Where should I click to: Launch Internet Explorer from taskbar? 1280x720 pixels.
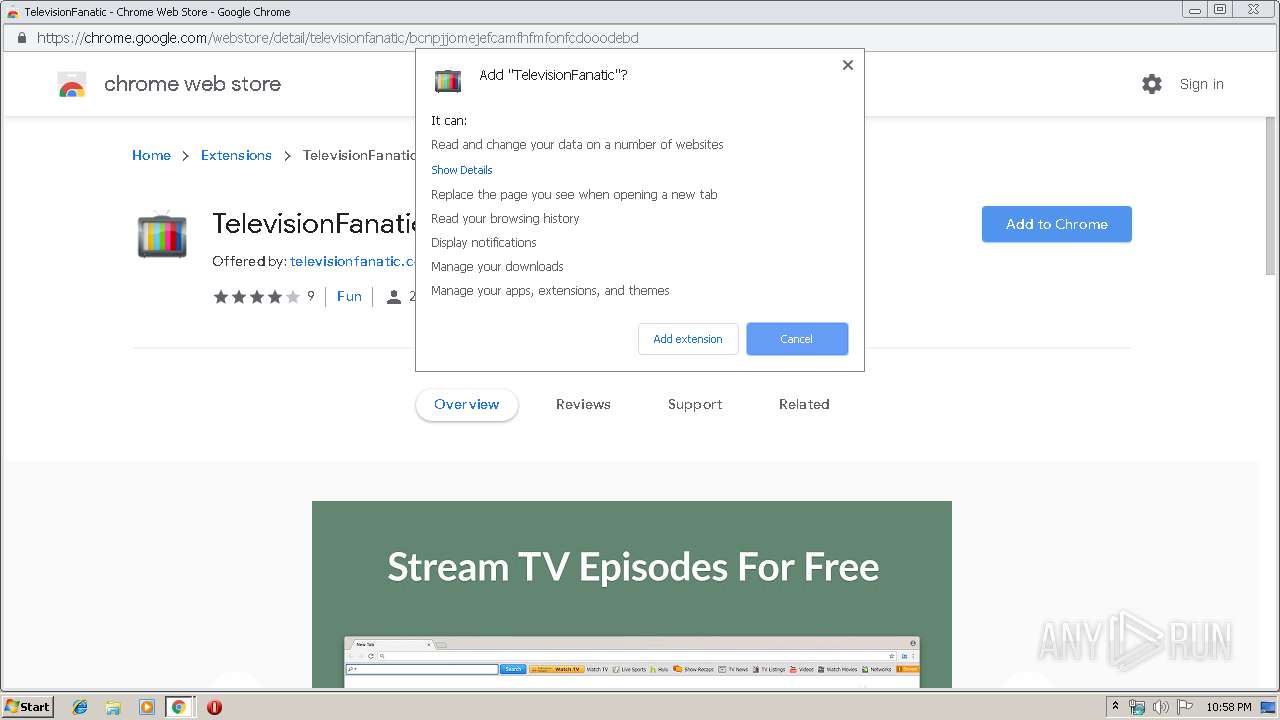80,707
